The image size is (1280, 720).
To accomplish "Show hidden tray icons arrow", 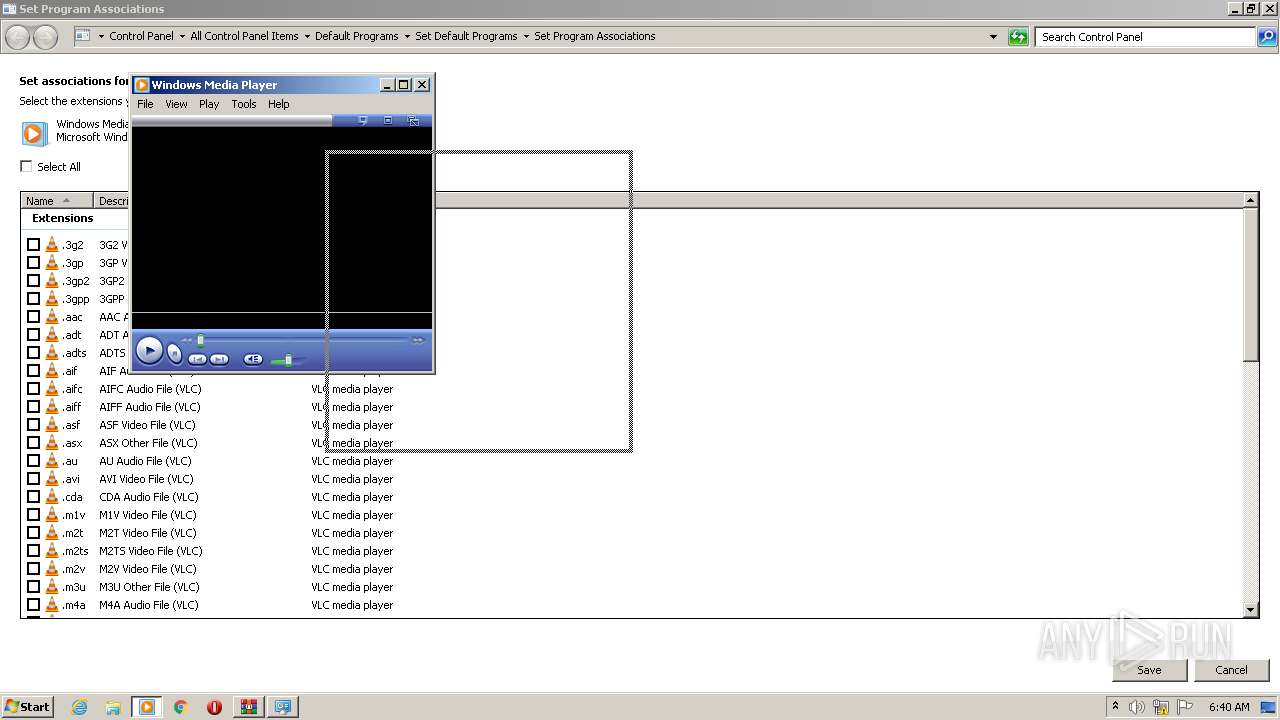I will point(1115,707).
